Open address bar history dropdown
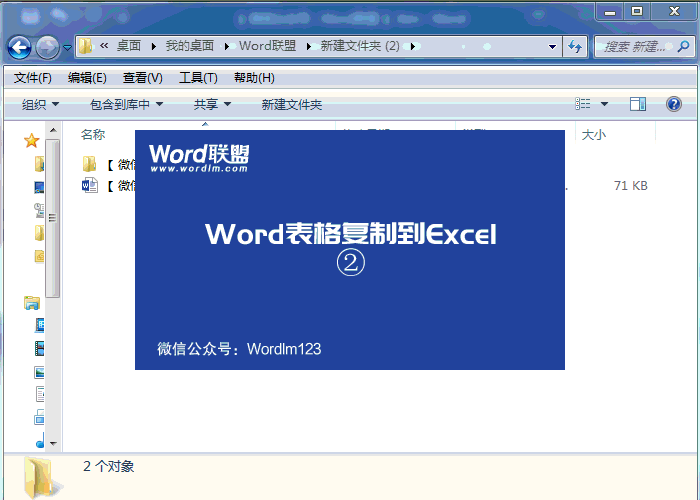The height and width of the screenshot is (500, 700). click(x=552, y=46)
